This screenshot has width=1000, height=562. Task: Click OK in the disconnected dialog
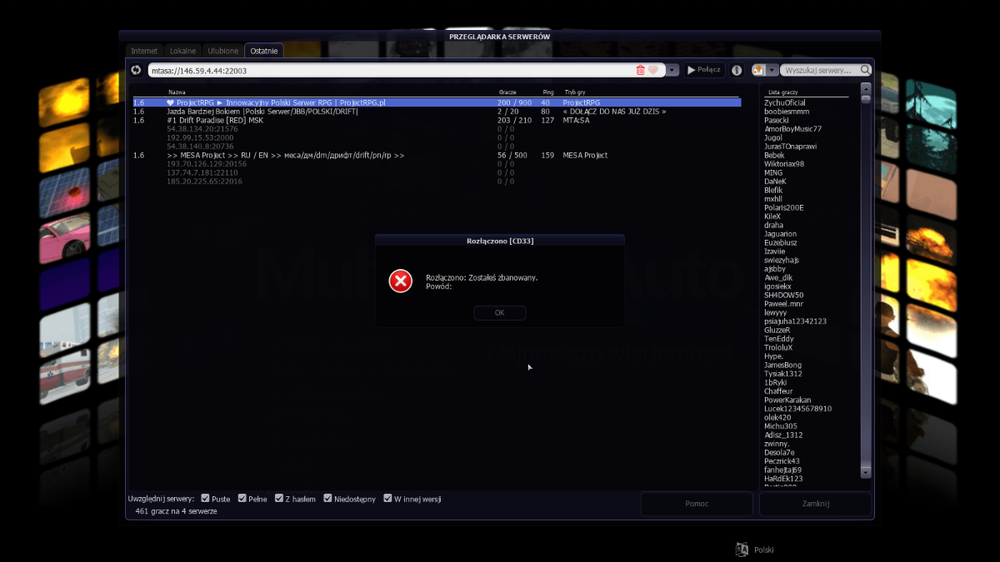point(499,313)
